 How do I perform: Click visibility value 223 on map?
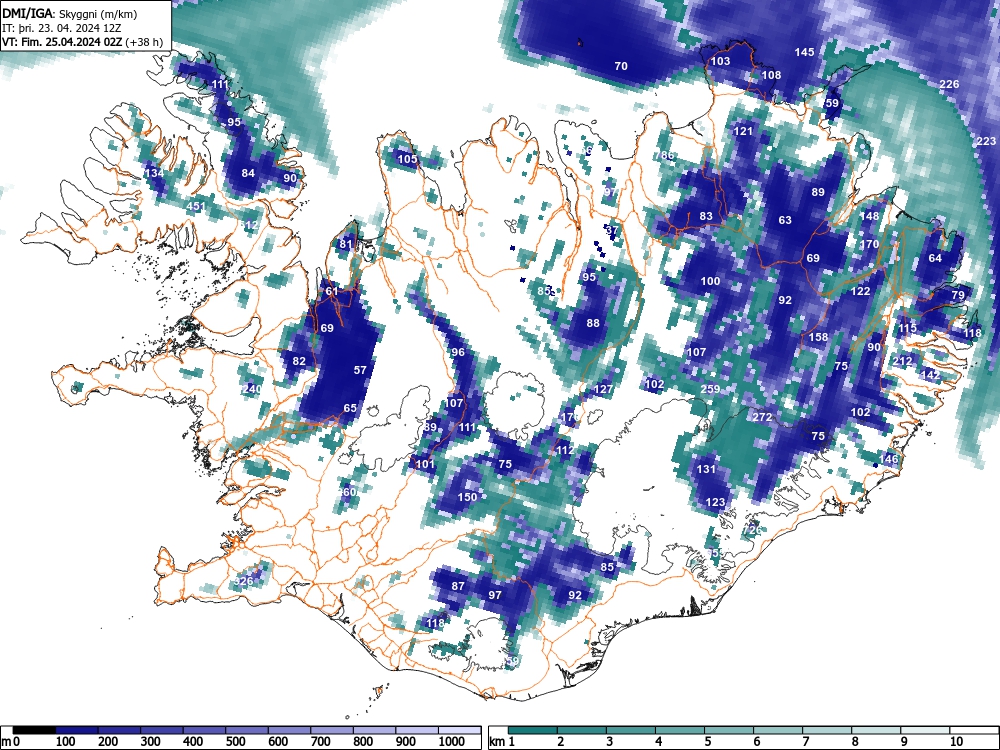click(x=986, y=141)
